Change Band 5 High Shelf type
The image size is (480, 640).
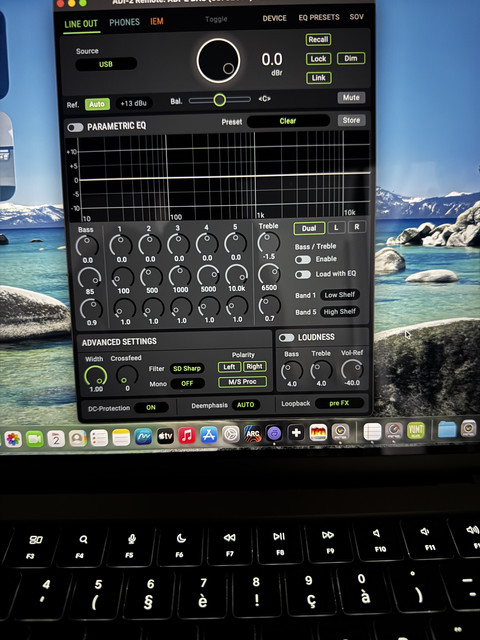pyautogui.click(x=340, y=312)
